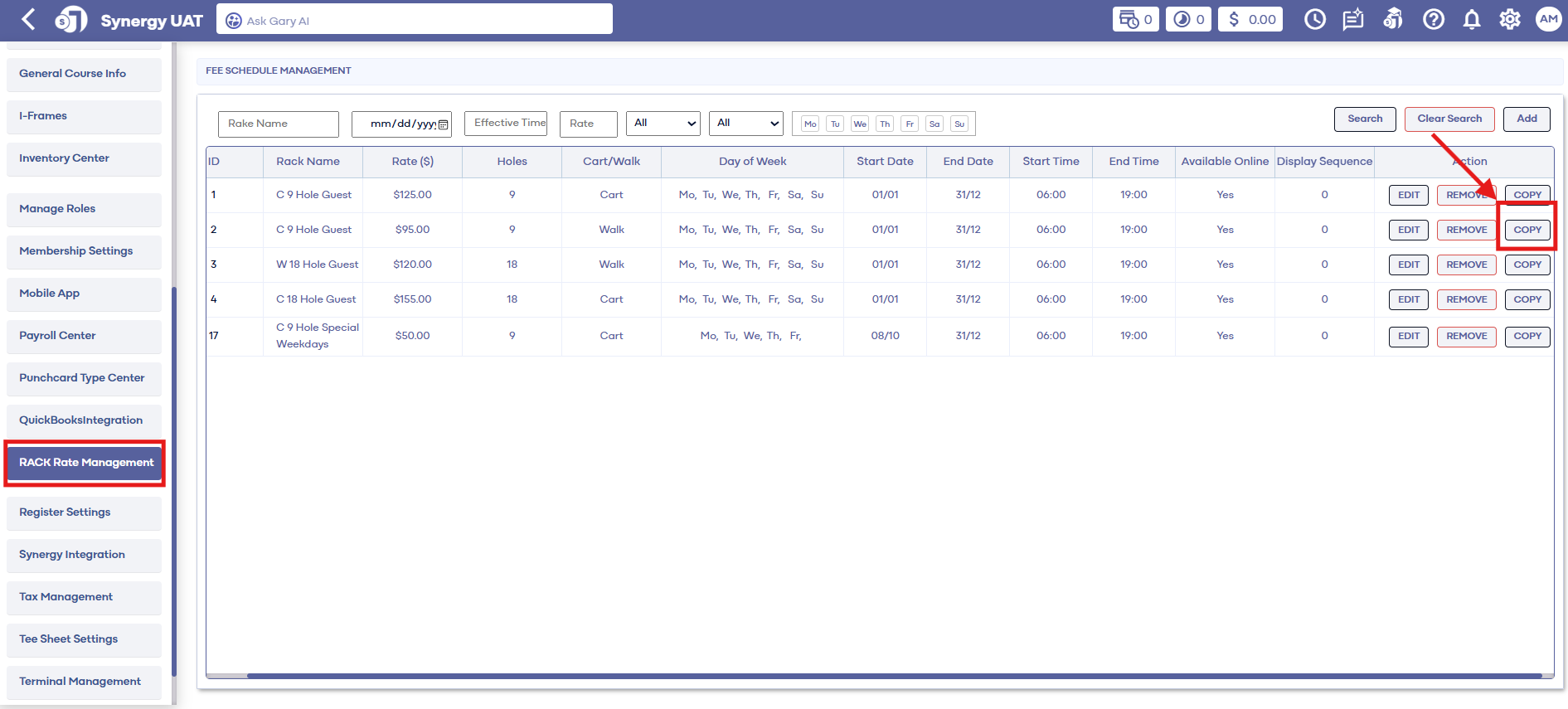Toggle the We day filter
Image resolution: width=1568 pixels, height=709 pixels.
pyautogui.click(x=860, y=124)
